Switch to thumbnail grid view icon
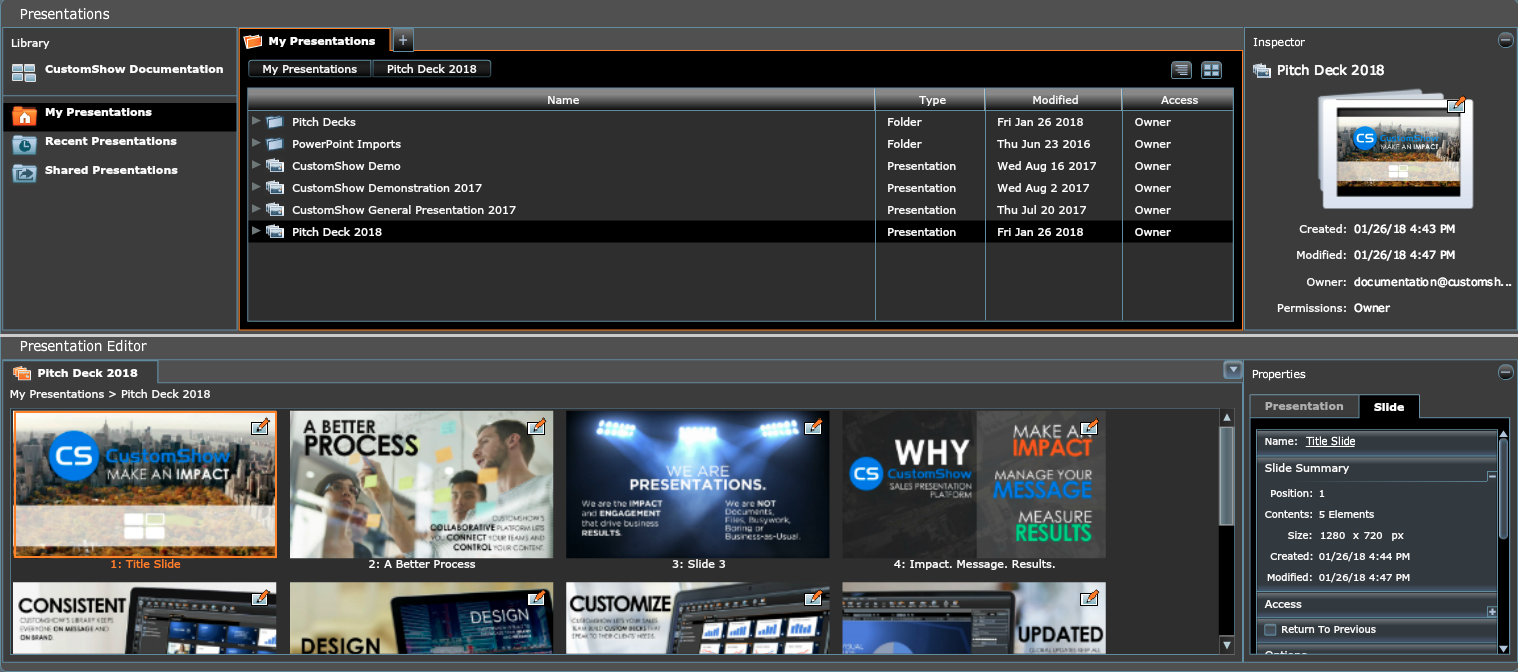Image resolution: width=1518 pixels, height=672 pixels. tap(1211, 70)
